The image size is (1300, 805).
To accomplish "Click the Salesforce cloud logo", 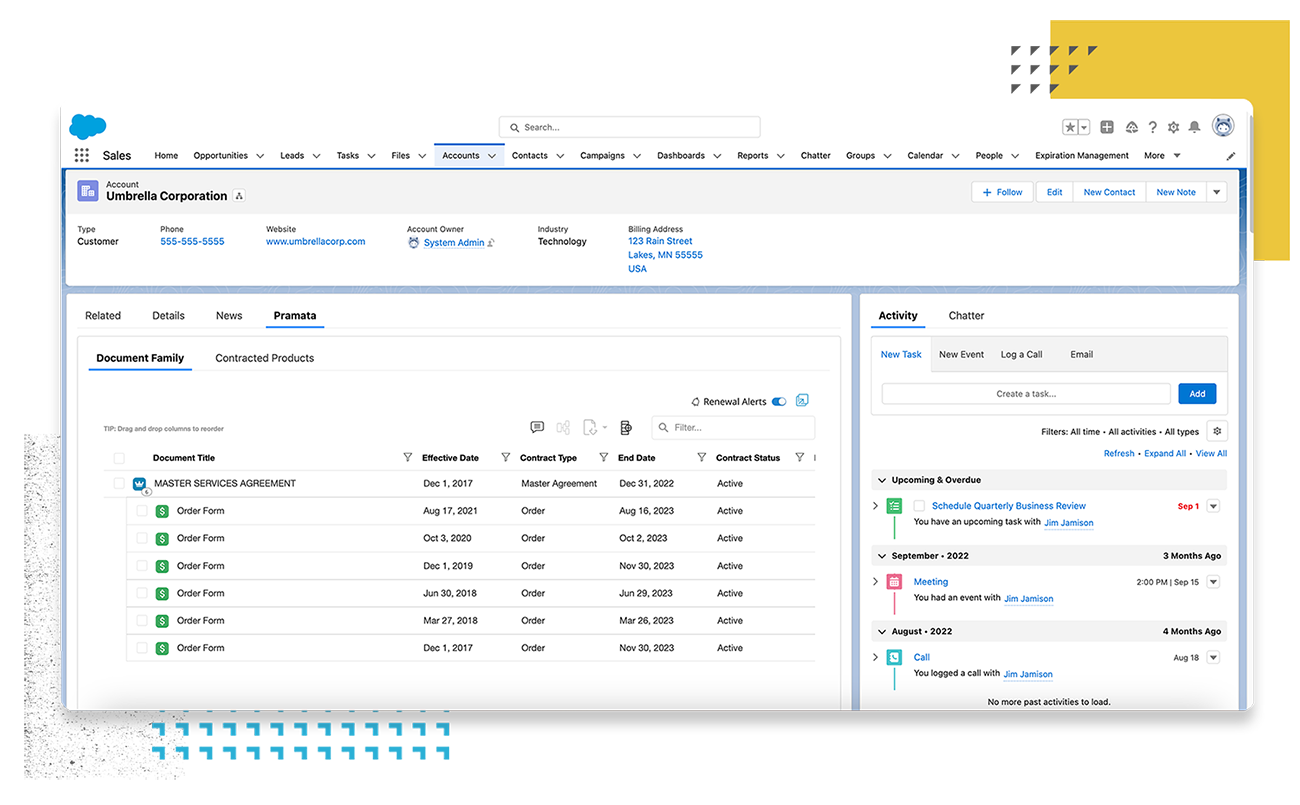I will coord(88,126).
